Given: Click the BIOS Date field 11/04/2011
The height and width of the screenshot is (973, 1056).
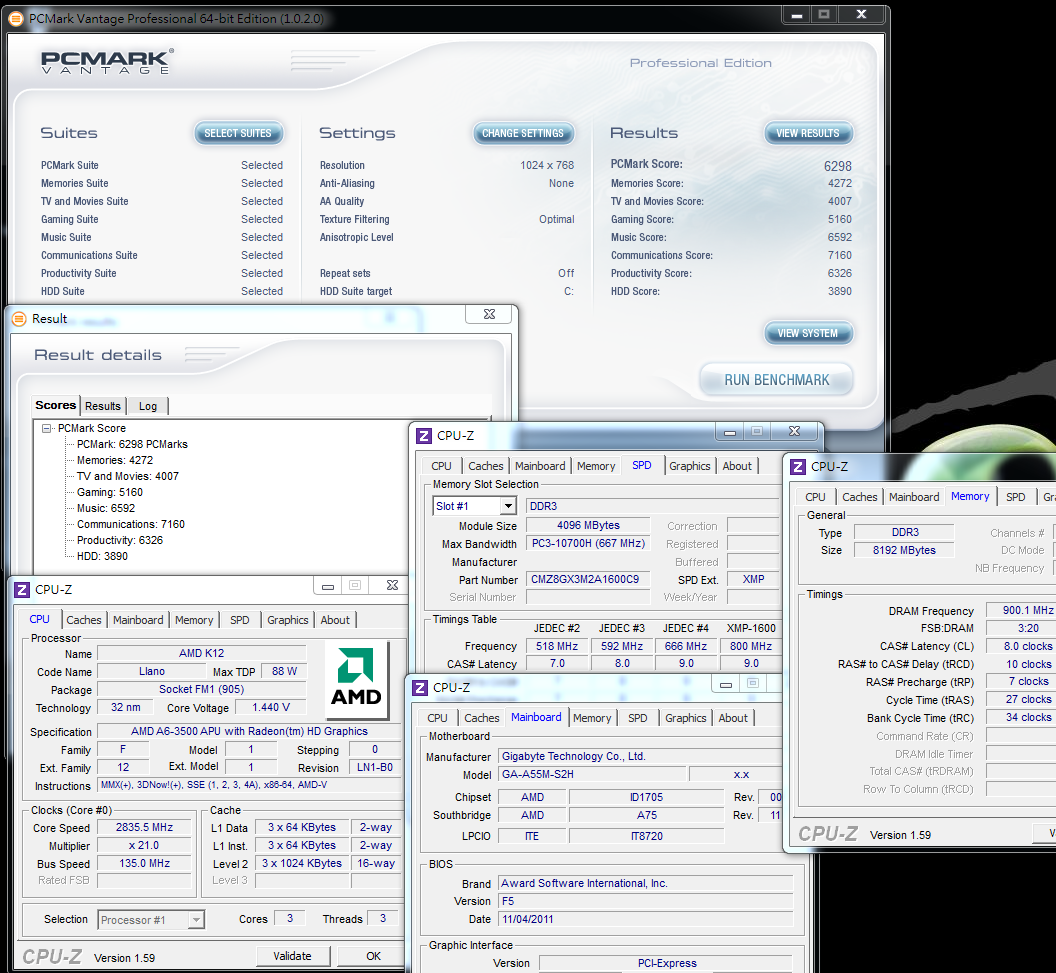Looking at the screenshot, I should [646, 919].
